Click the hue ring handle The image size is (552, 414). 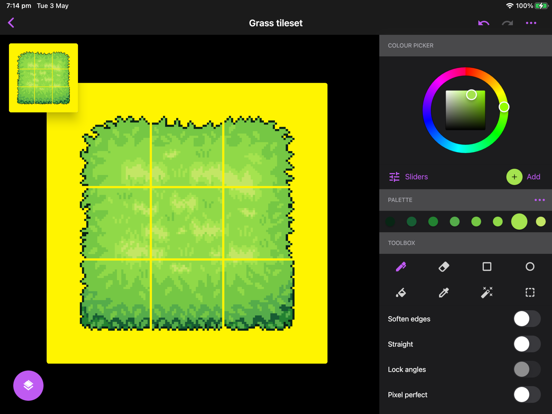504,107
